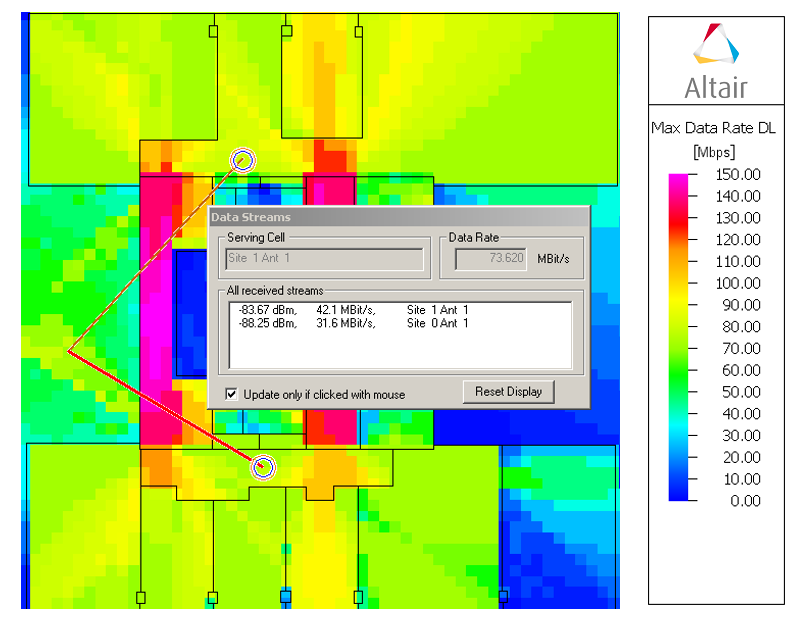
Task: Select the -88.25 dBm stream row
Action: tap(350, 323)
